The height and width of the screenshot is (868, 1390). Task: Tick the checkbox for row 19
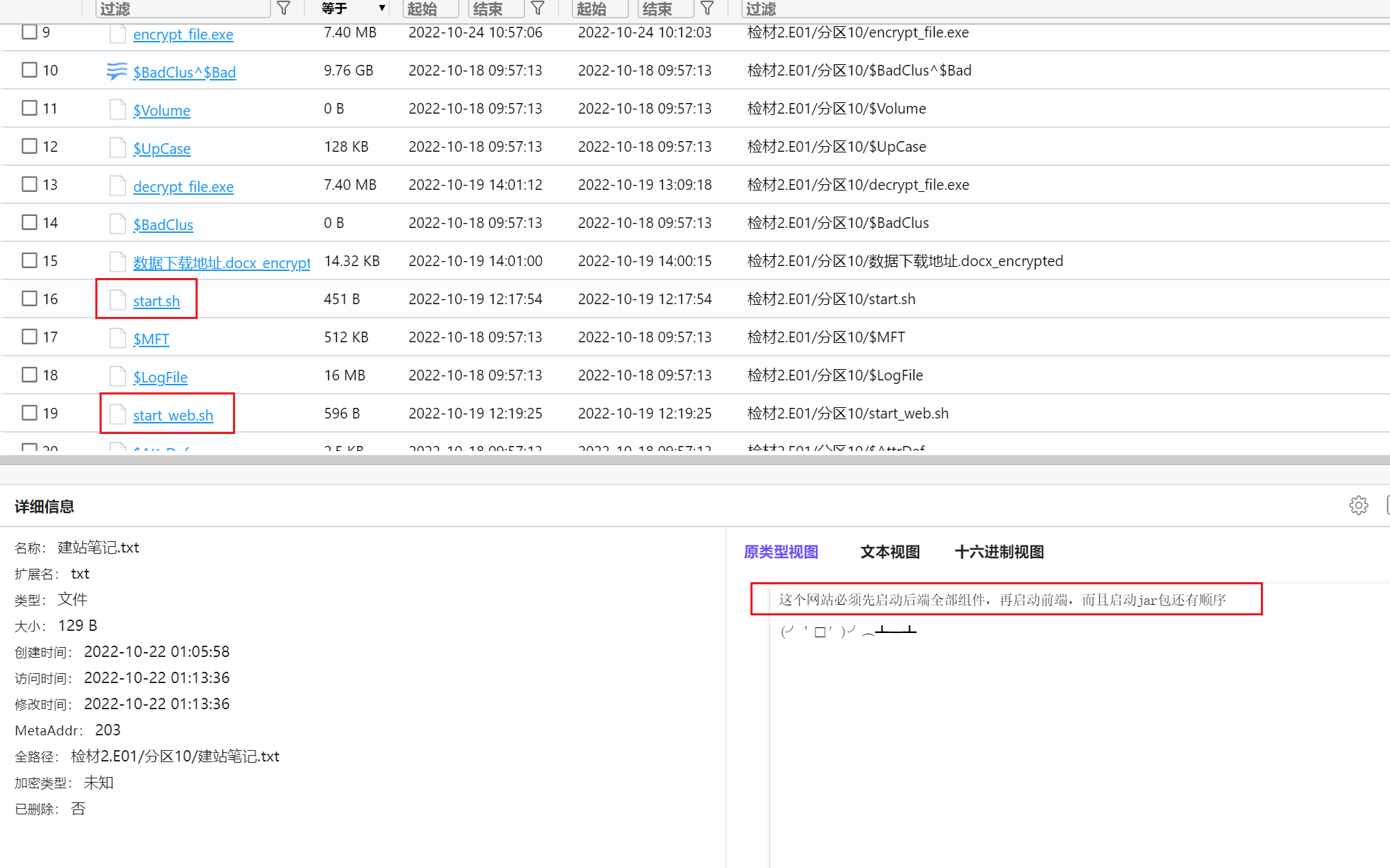pos(29,413)
